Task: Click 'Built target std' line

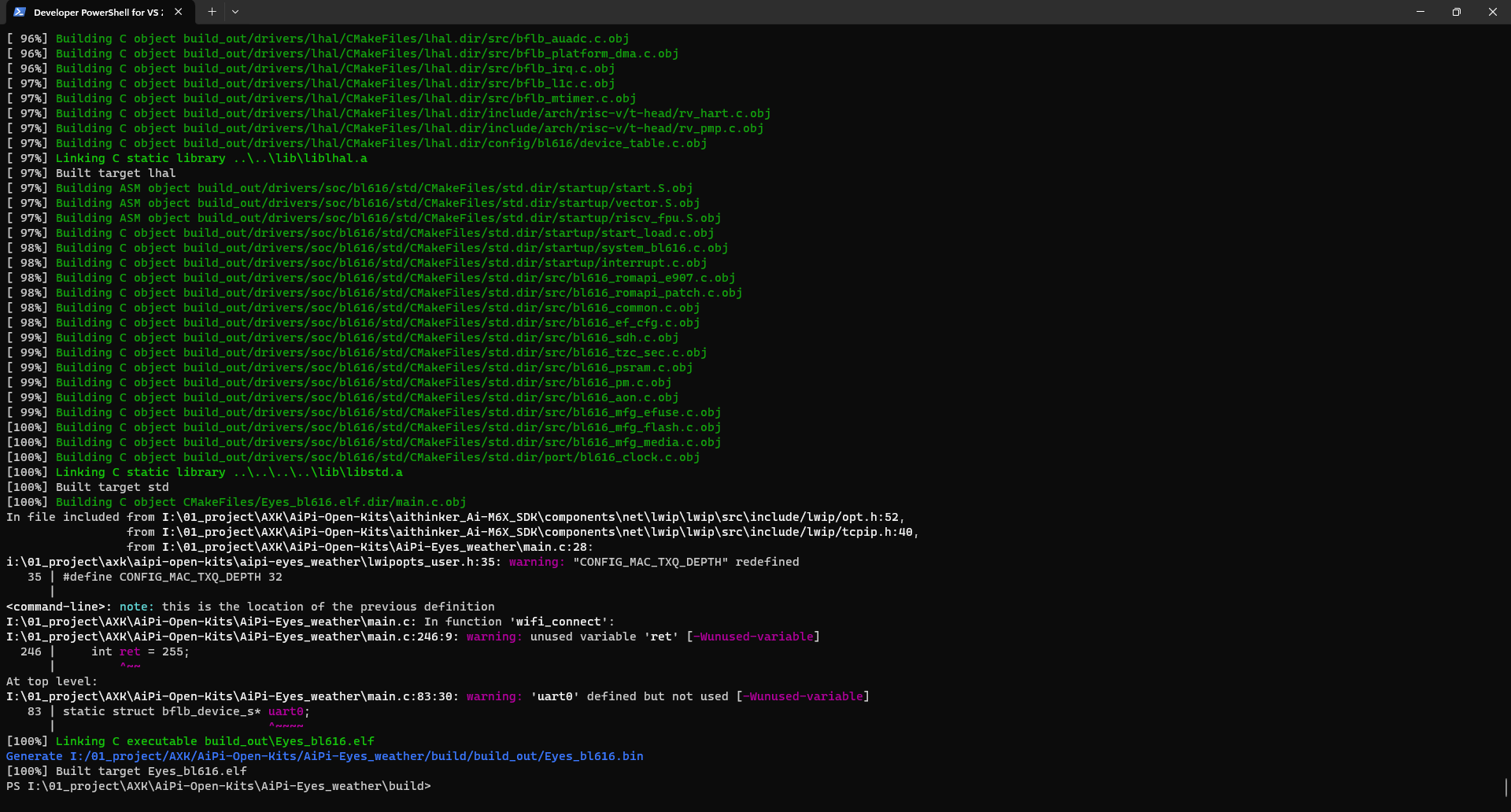Action: 87,487
